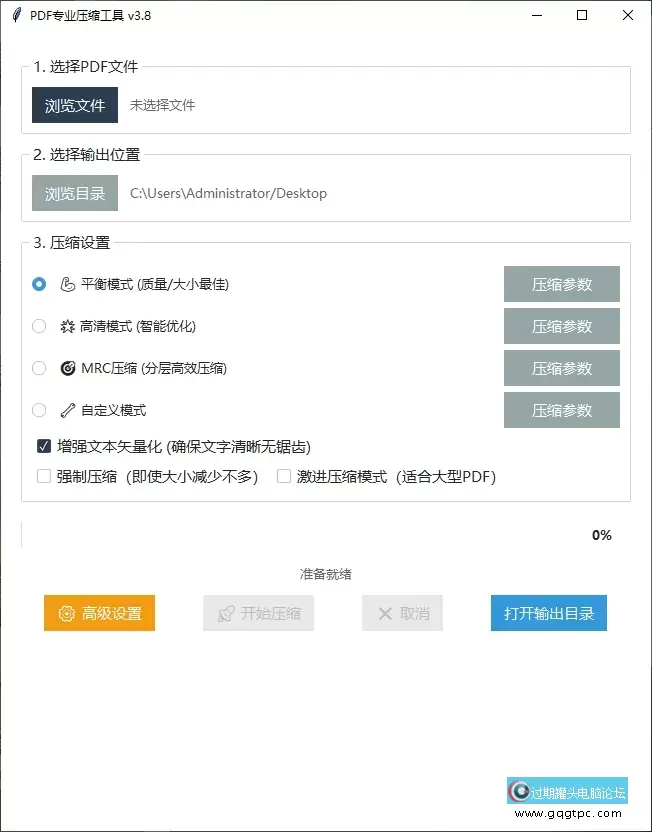
Task: Click the target icon beside MRC压缩
Action: (x=67, y=368)
